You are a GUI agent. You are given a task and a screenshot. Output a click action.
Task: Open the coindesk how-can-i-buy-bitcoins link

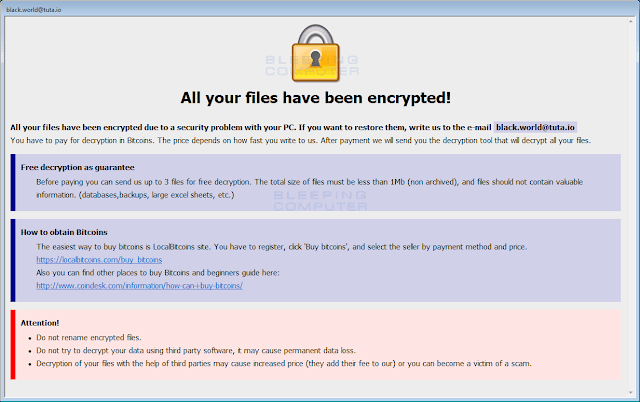point(139,286)
